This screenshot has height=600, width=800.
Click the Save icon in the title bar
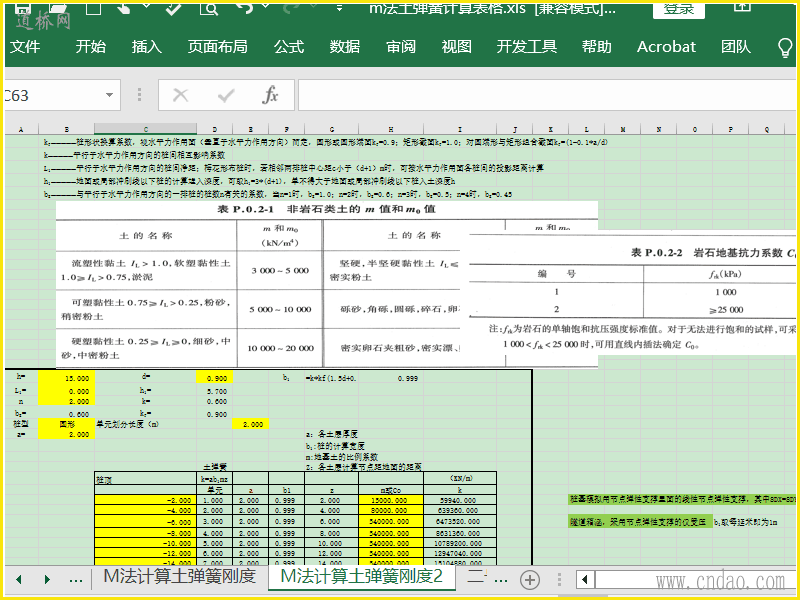(x=23, y=8)
